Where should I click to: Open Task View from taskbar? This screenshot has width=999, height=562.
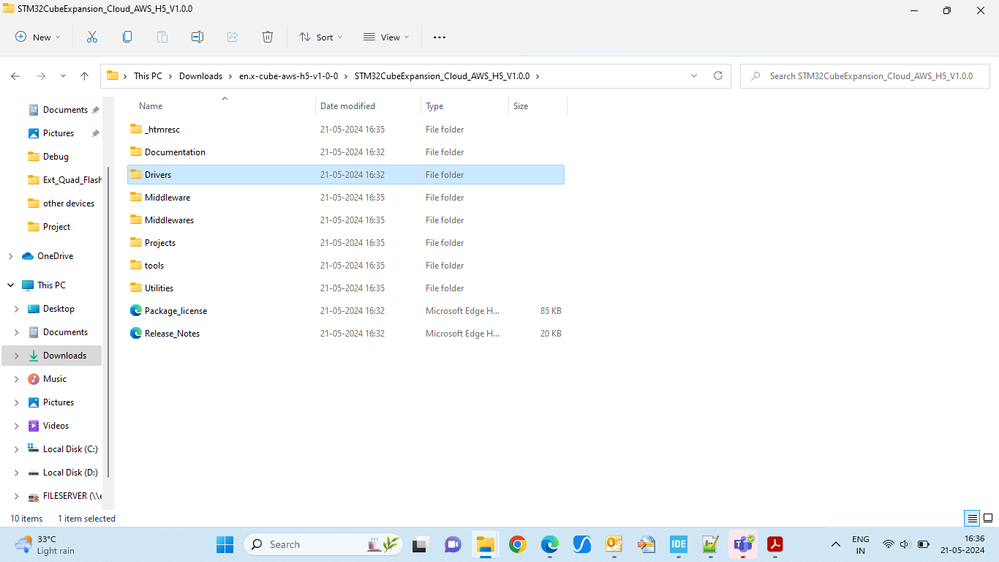click(x=419, y=544)
